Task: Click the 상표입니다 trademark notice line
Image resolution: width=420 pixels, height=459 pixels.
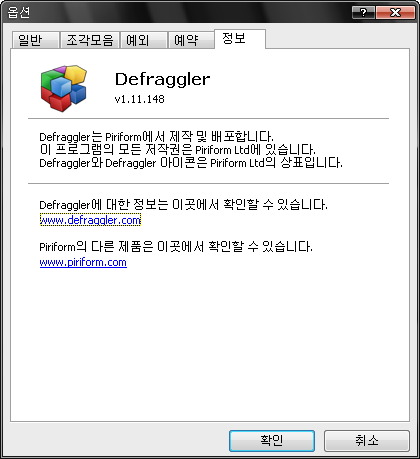Action: click(191, 163)
